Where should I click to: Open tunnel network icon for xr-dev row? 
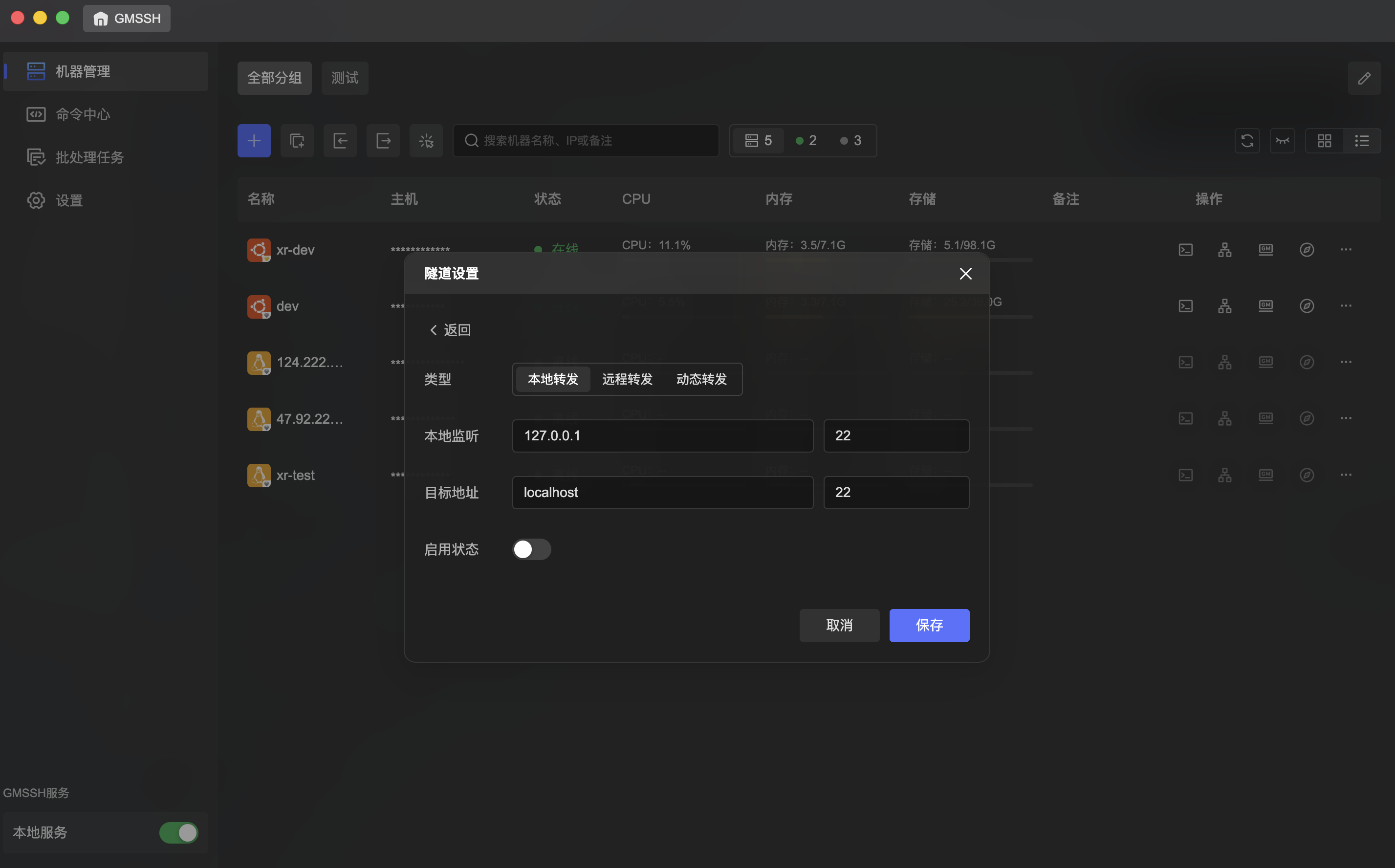pos(1224,250)
